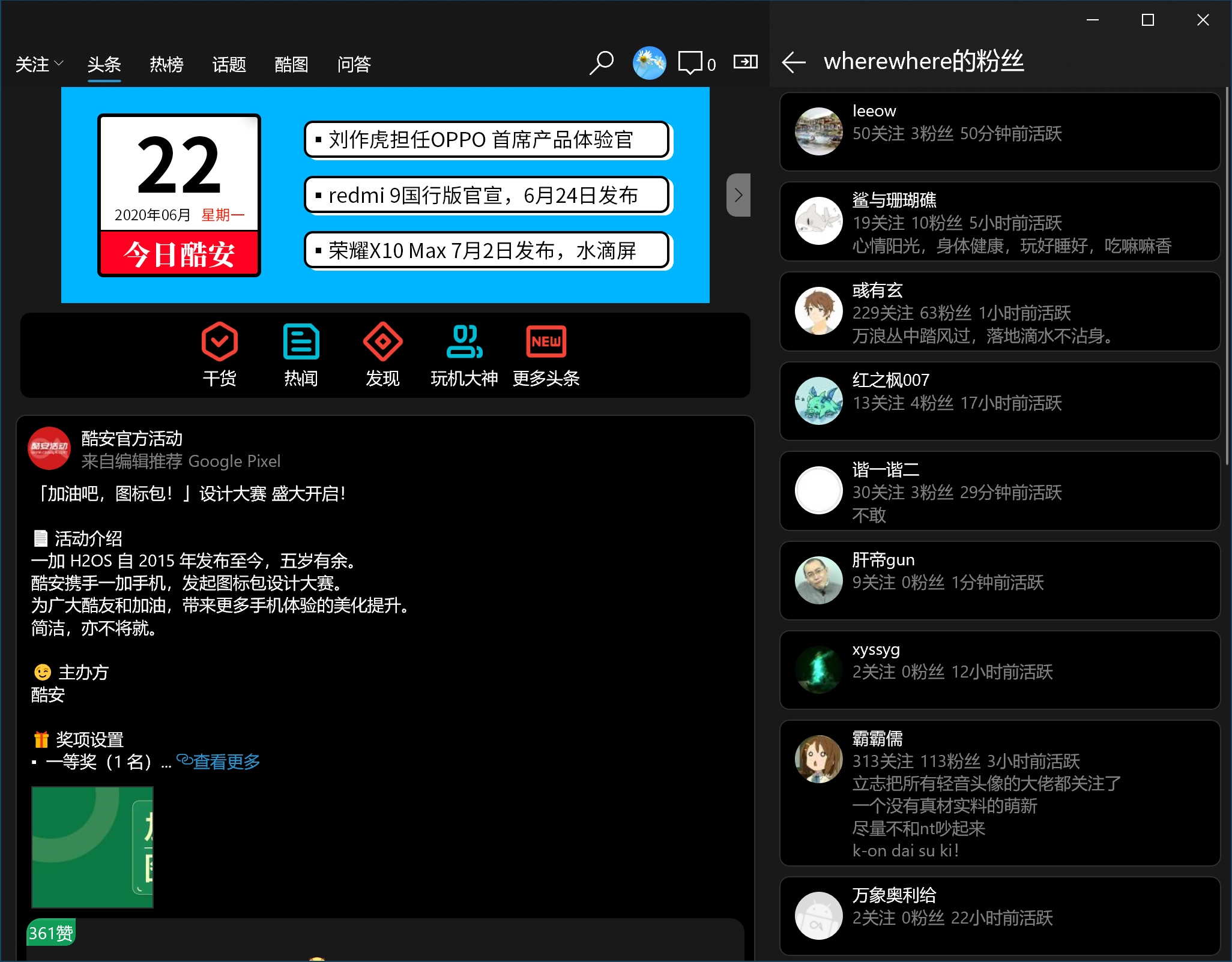The width and height of the screenshot is (1232, 962).
Task: Open 酷安官方活动 author profile
Action: pyautogui.click(x=131, y=439)
